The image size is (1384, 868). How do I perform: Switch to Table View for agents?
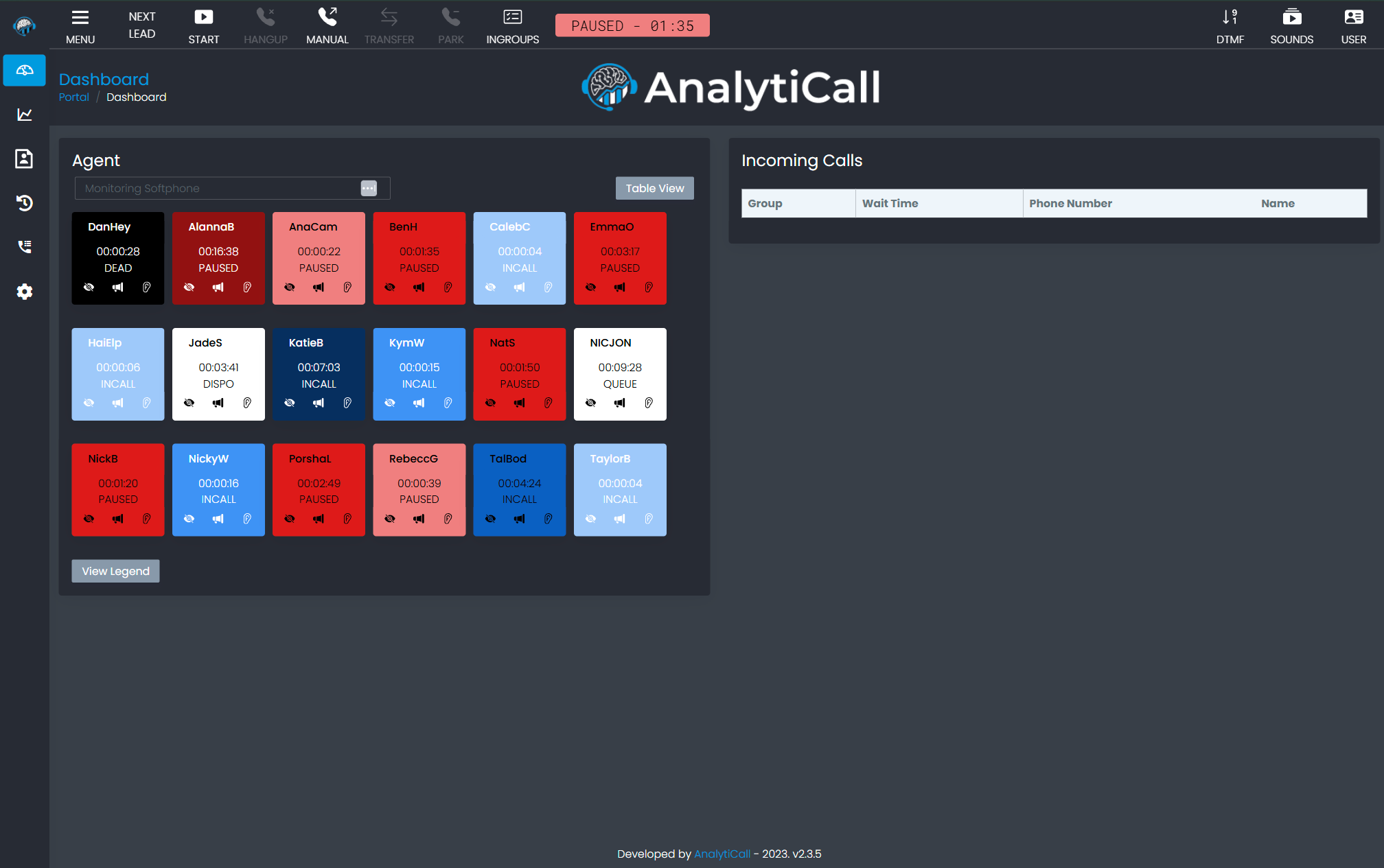654,188
